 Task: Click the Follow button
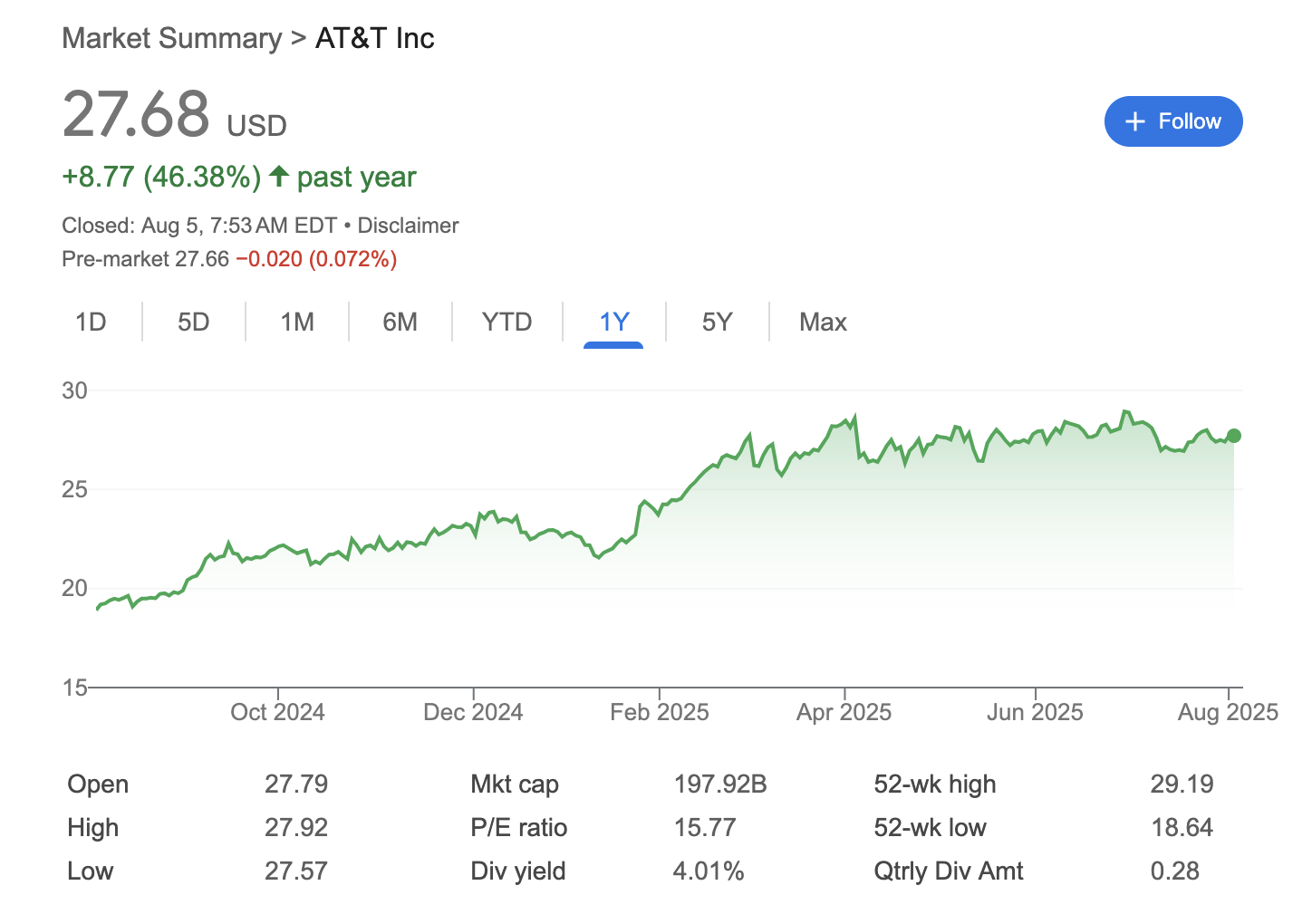(1172, 121)
